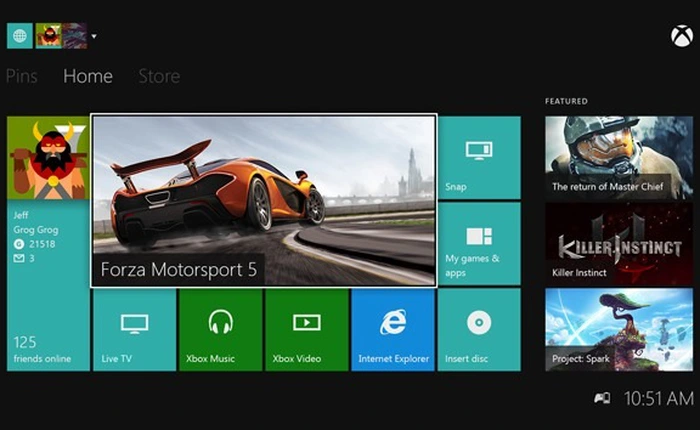This screenshot has width=700, height=430.
Task: View Gamerscore 21518
Action: (34, 244)
